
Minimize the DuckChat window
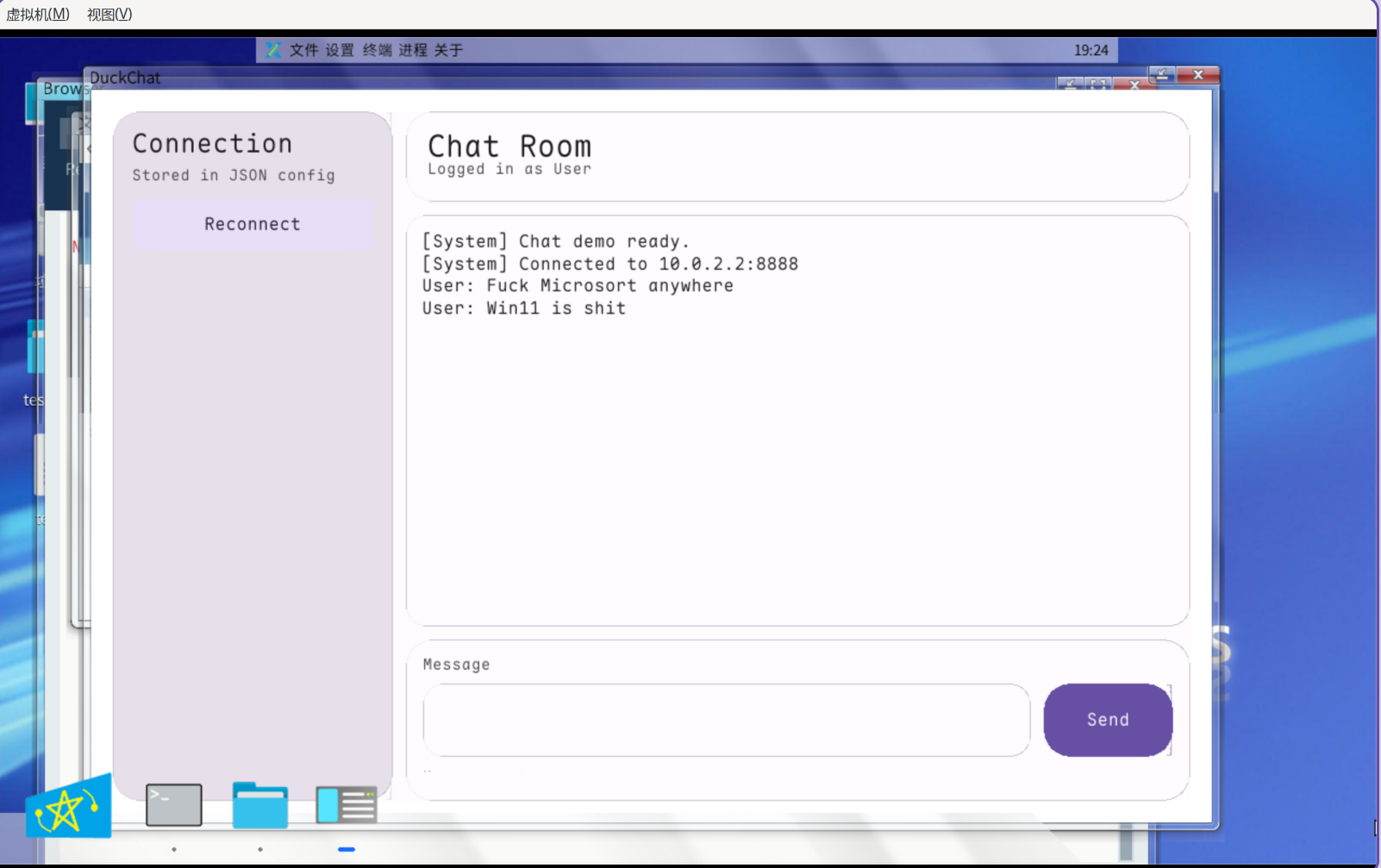click(x=1161, y=75)
